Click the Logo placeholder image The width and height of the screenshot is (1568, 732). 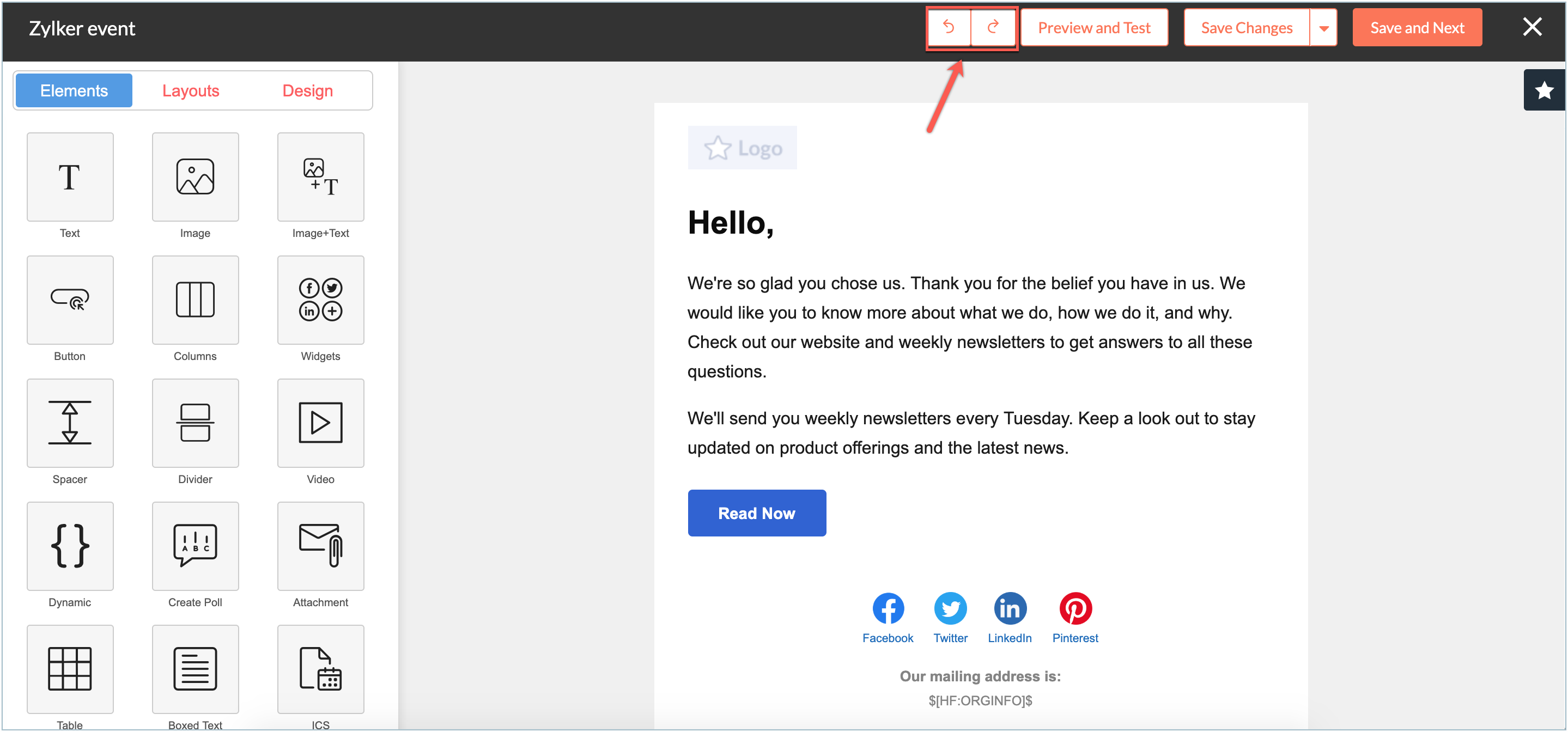click(742, 148)
